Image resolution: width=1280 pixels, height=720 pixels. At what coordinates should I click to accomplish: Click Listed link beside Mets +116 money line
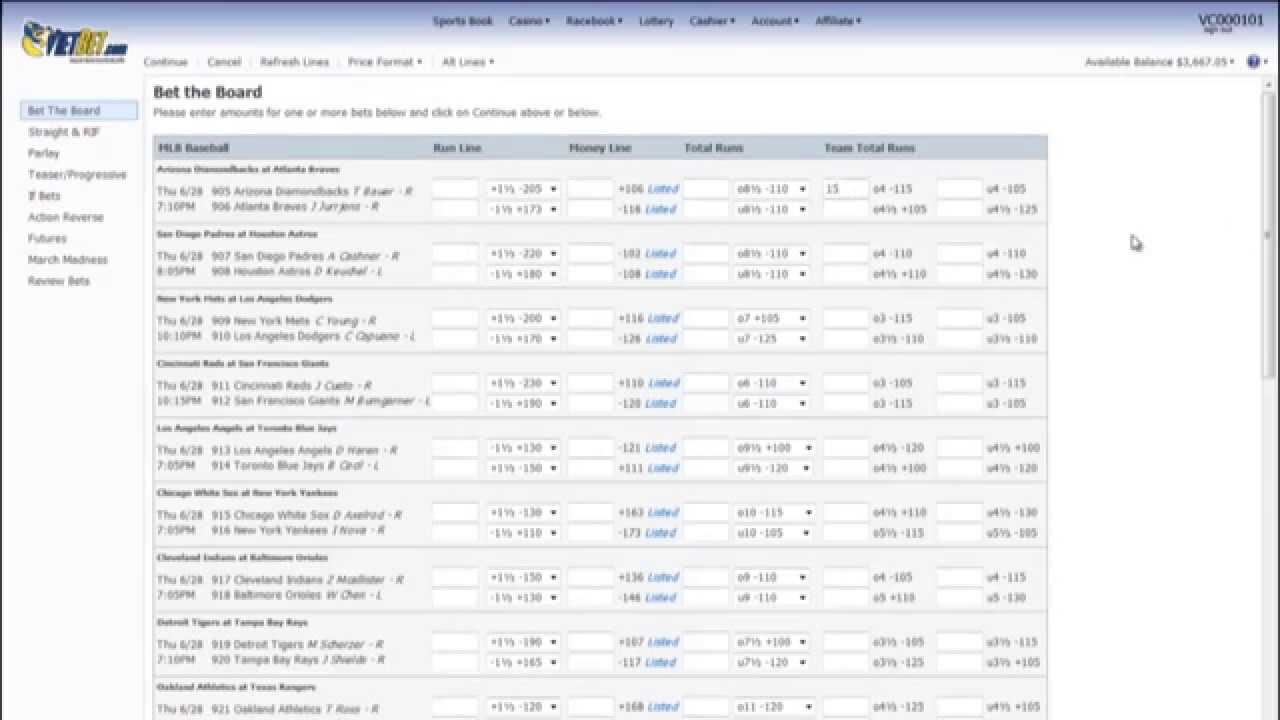(x=663, y=319)
